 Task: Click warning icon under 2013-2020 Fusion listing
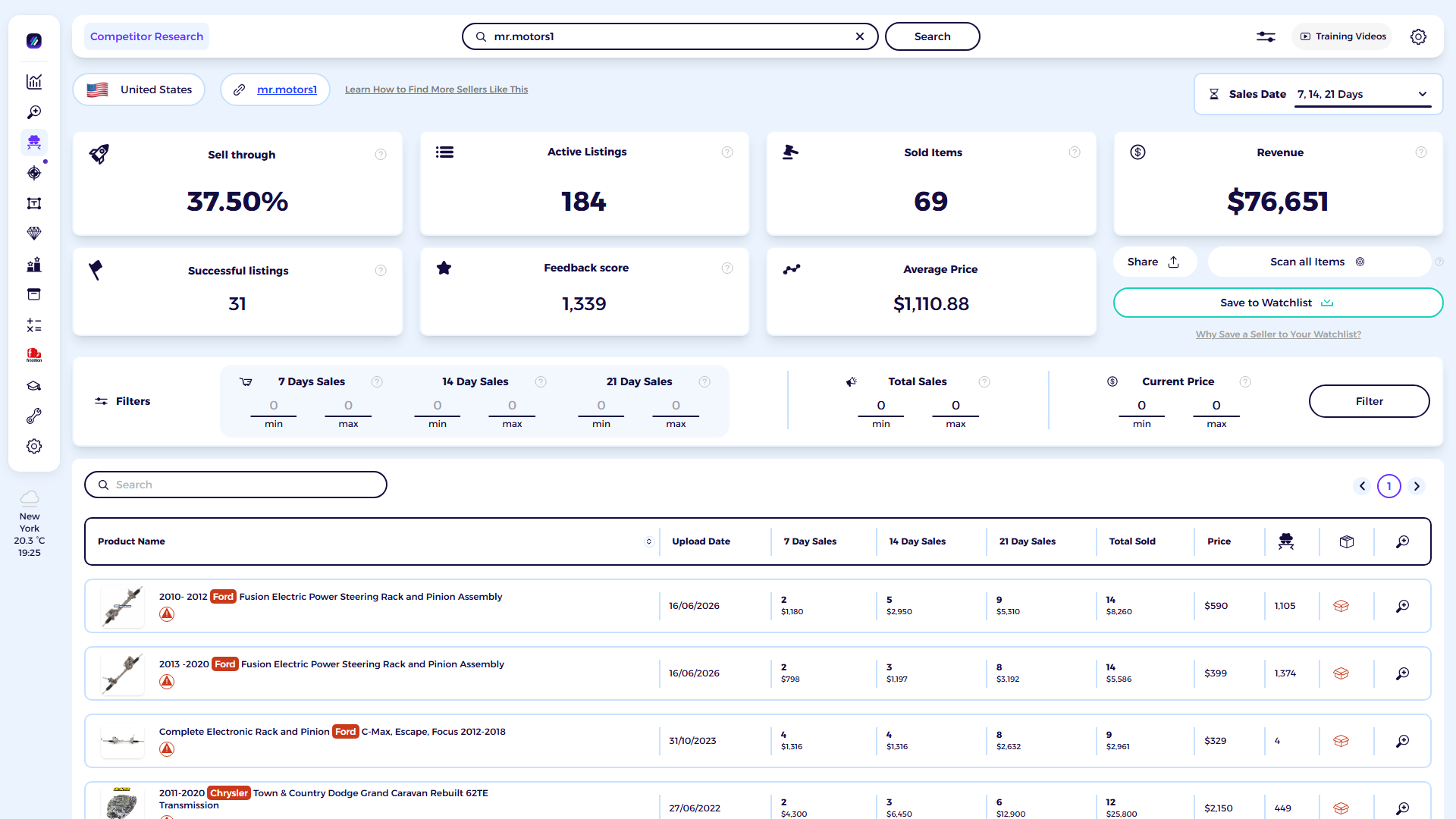[167, 682]
